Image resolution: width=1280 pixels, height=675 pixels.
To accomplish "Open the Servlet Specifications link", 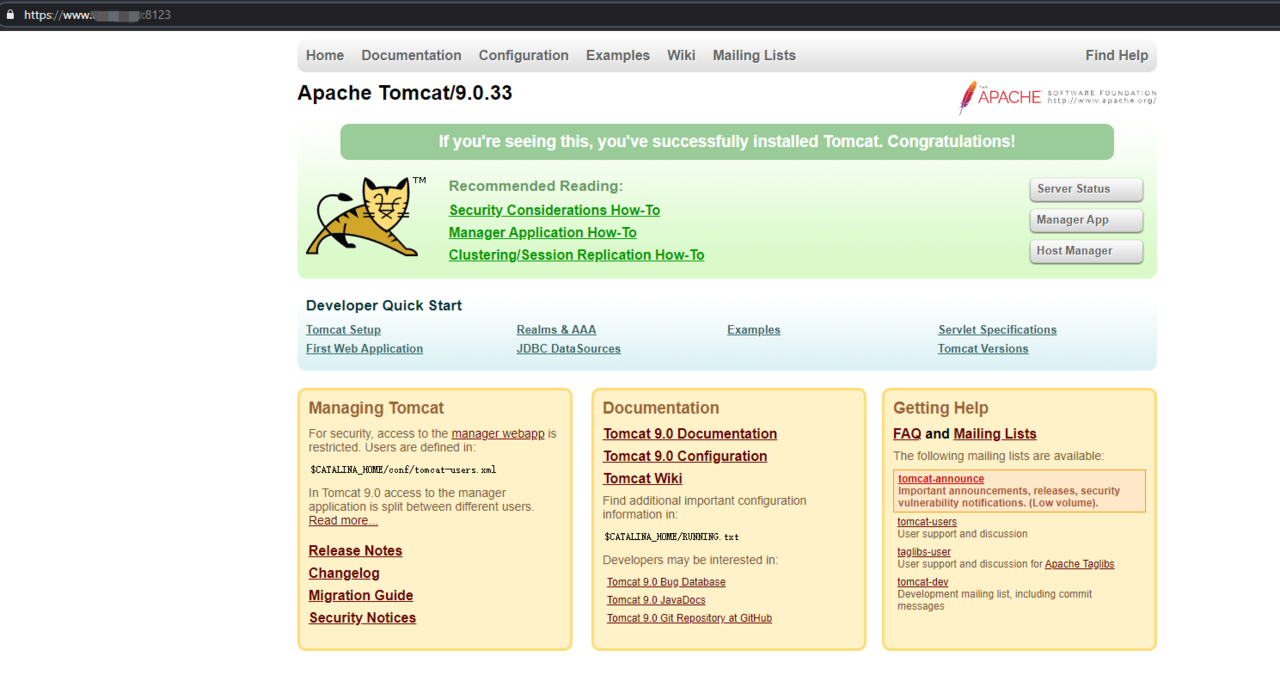I will (997, 330).
